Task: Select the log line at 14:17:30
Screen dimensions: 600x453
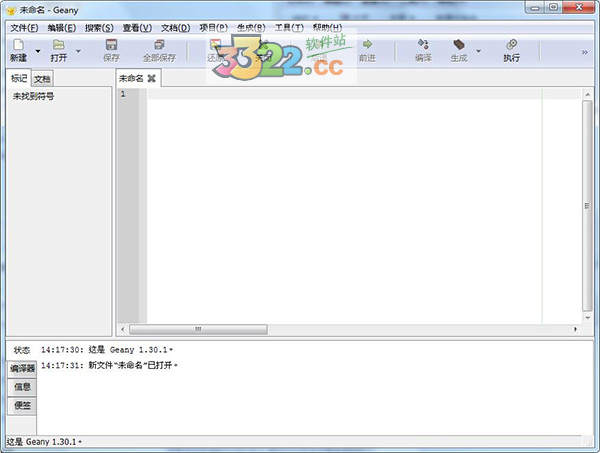Action: tap(107, 350)
